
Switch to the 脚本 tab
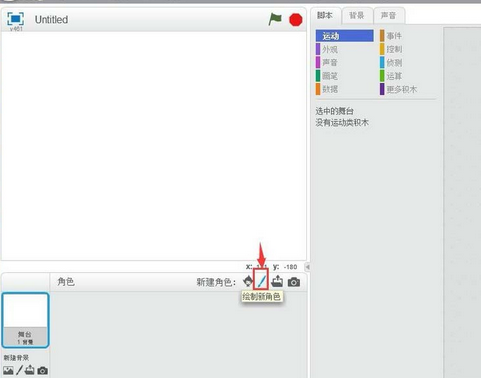click(325, 15)
